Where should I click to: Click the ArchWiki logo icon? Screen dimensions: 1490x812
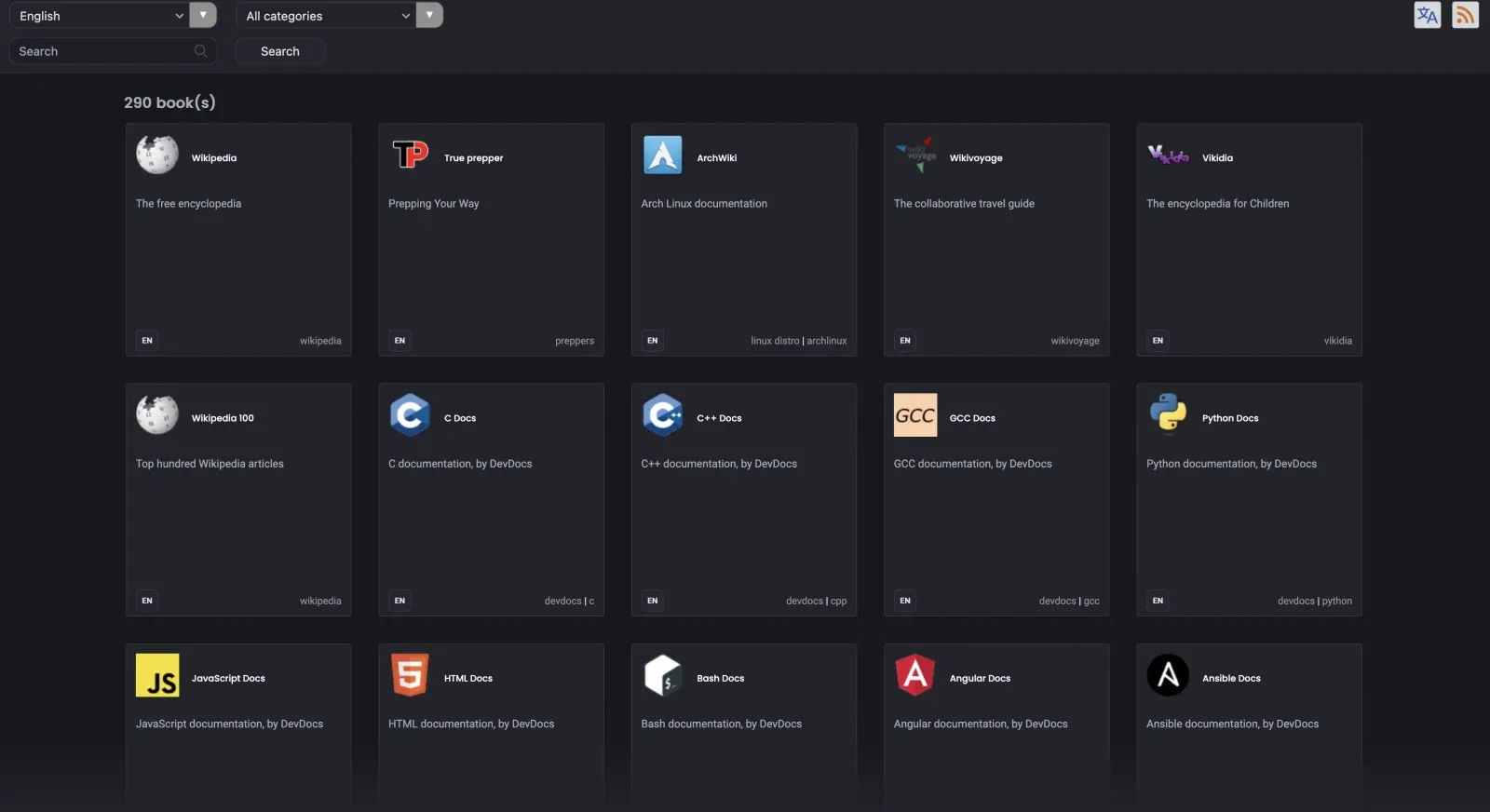662,156
